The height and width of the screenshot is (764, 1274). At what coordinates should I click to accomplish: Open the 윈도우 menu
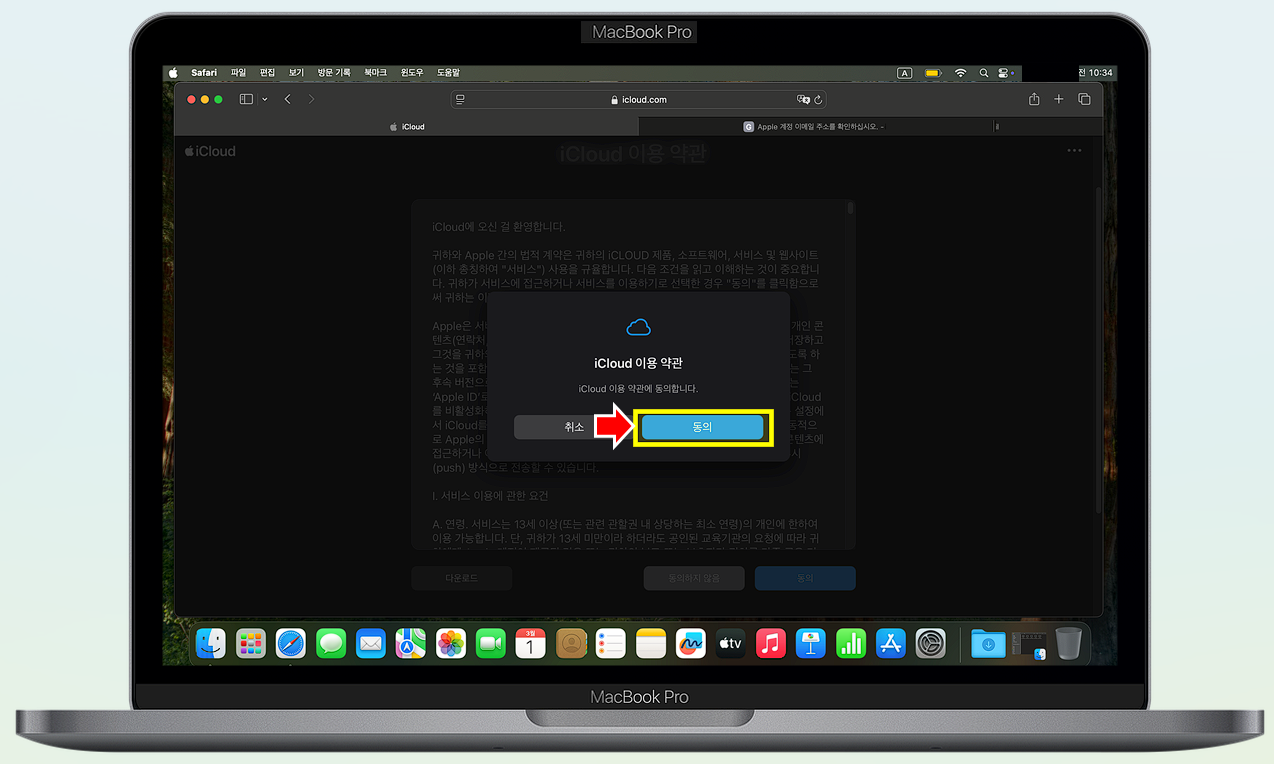click(412, 73)
